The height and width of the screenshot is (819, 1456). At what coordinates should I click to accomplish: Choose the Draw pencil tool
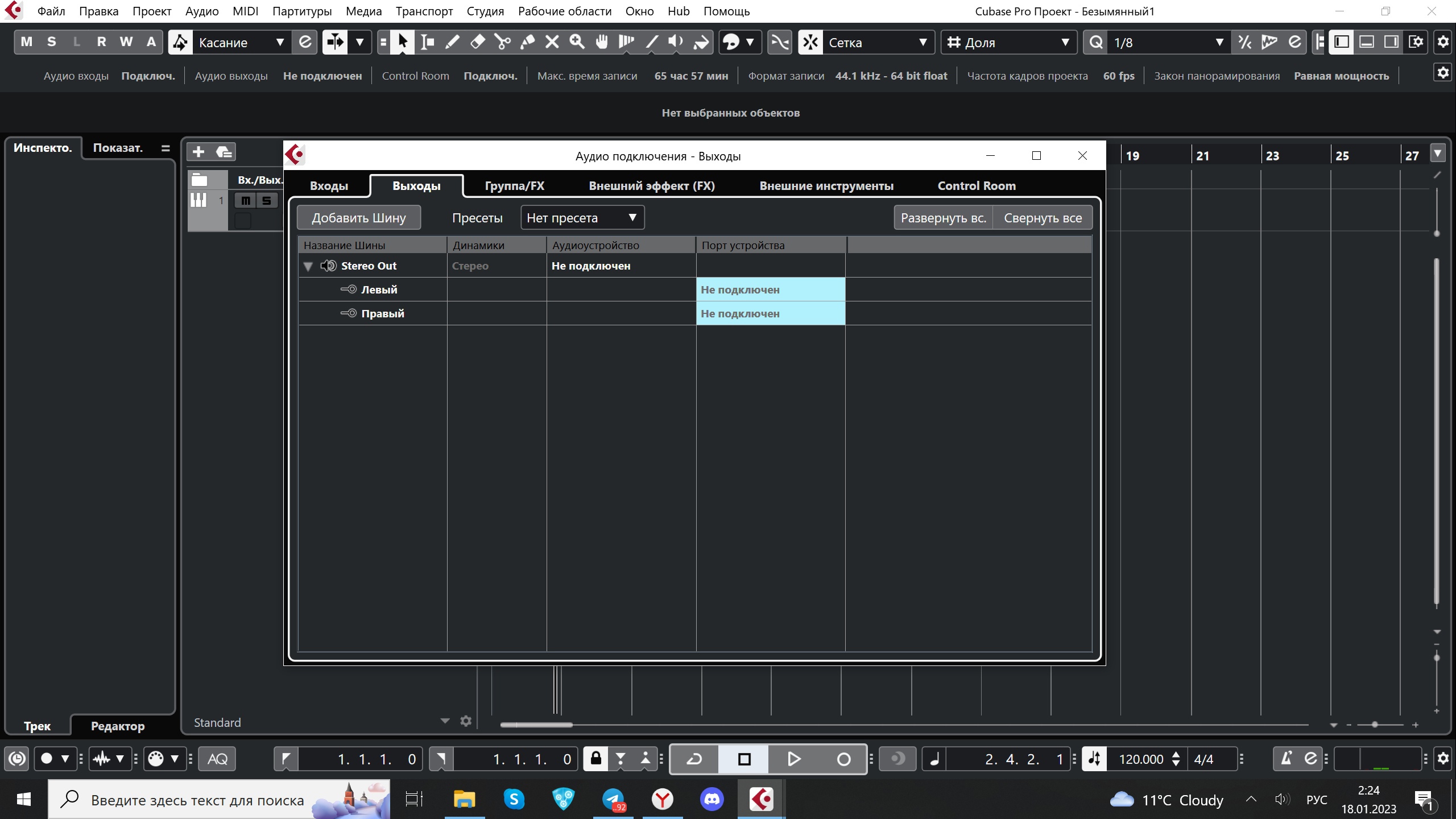tap(452, 42)
